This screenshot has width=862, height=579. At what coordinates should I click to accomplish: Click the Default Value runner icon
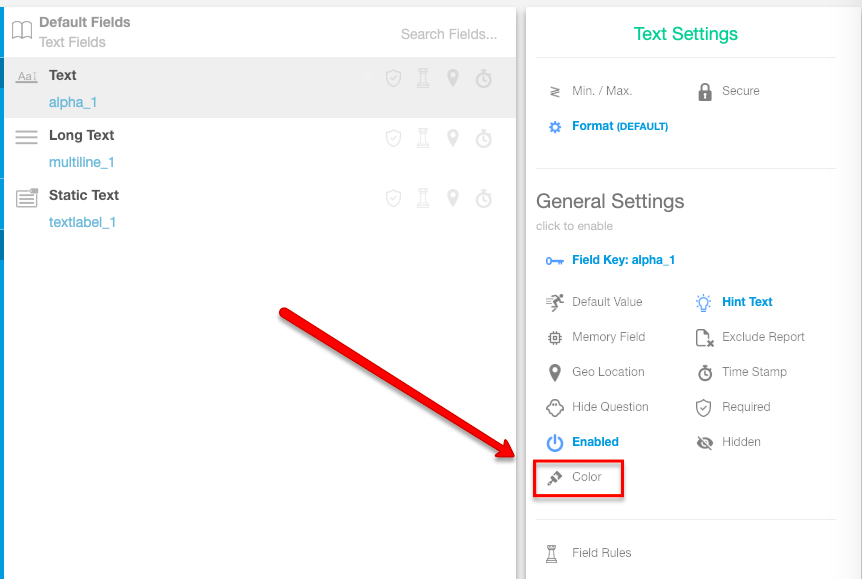pyautogui.click(x=555, y=302)
